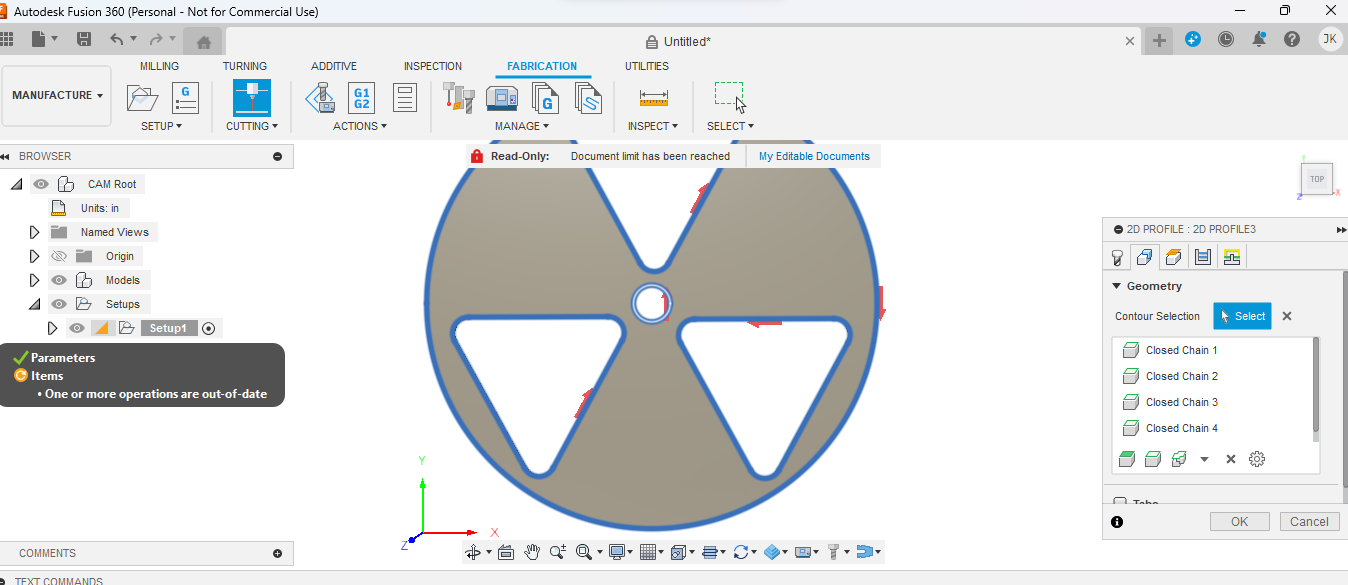Viewport: 1348px width, 585px height.
Task: Open the JK user profile
Action: pos(1329,39)
